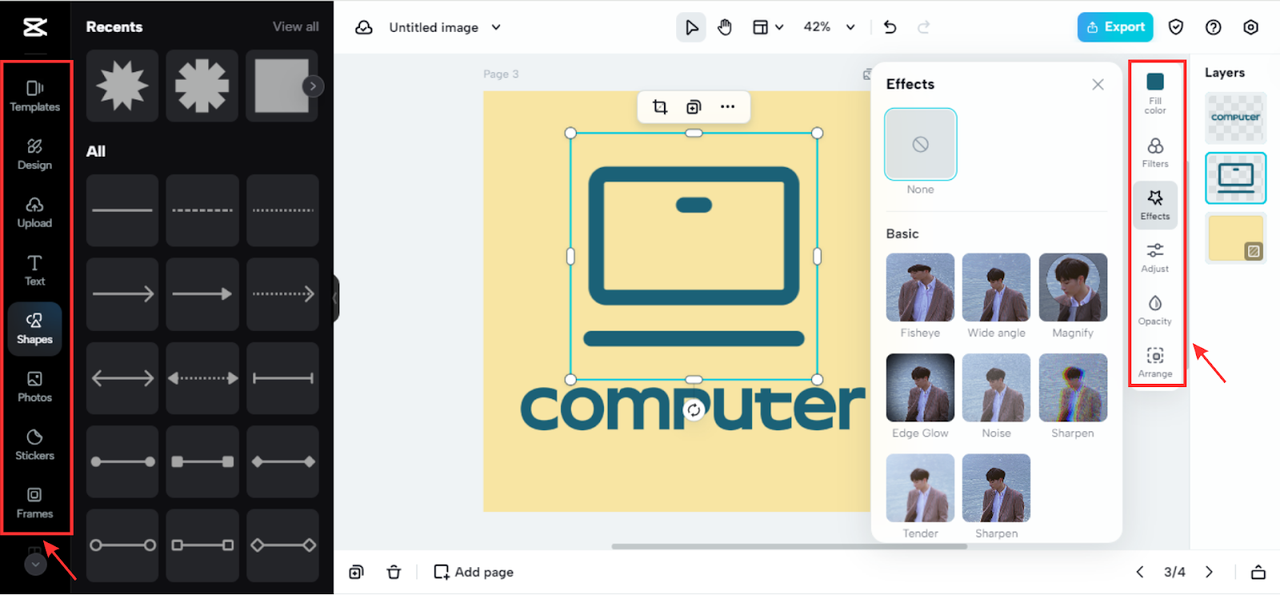Open the Text sidebar panel
Image resolution: width=1280 pixels, height=595 pixels.
click(35, 270)
